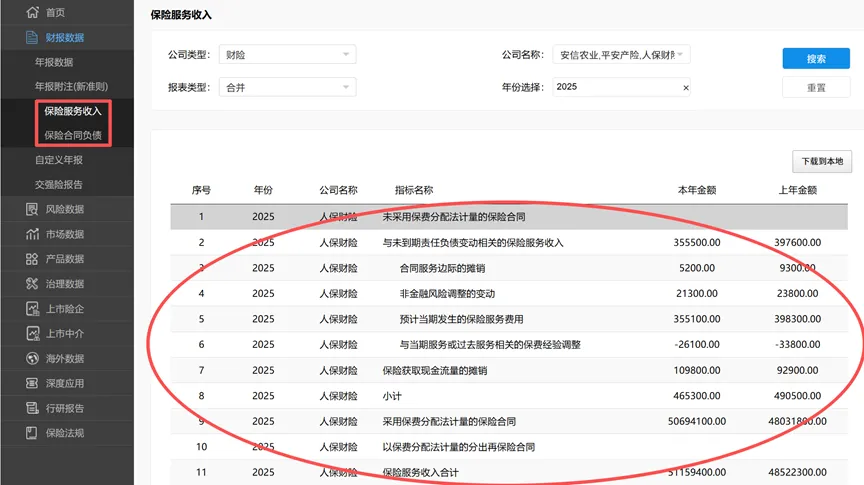
Task: Click the 保险法规 book icon
Action: pyautogui.click(x=32, y=433)
